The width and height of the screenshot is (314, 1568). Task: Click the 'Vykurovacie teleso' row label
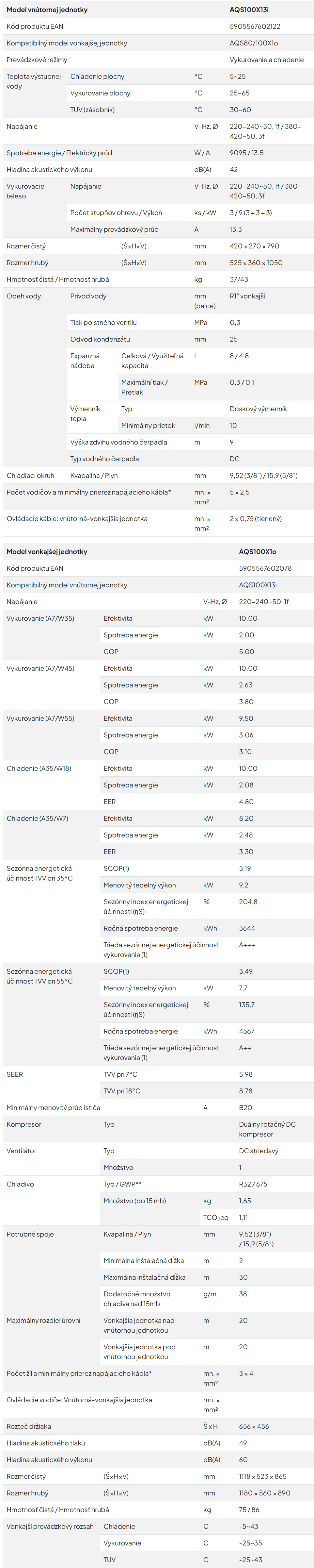pyautogui.click(x=25, y=191)
